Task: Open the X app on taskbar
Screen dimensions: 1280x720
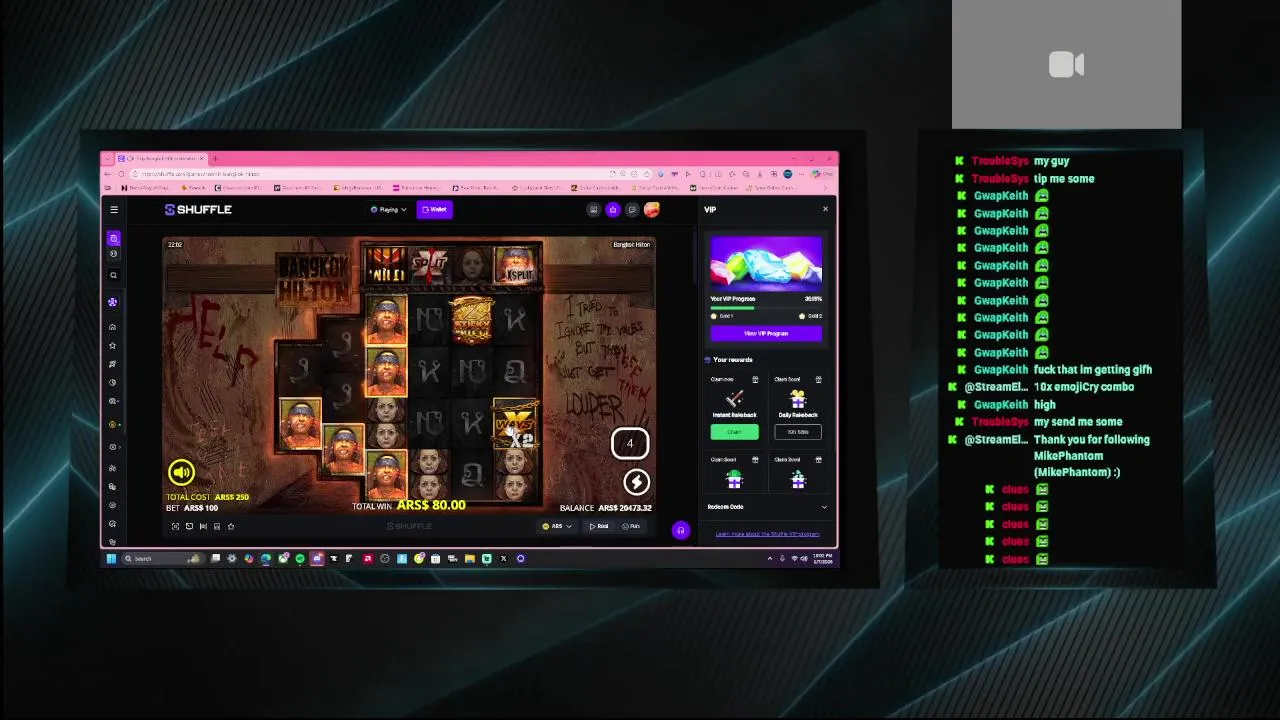Action: coord(503,559)
